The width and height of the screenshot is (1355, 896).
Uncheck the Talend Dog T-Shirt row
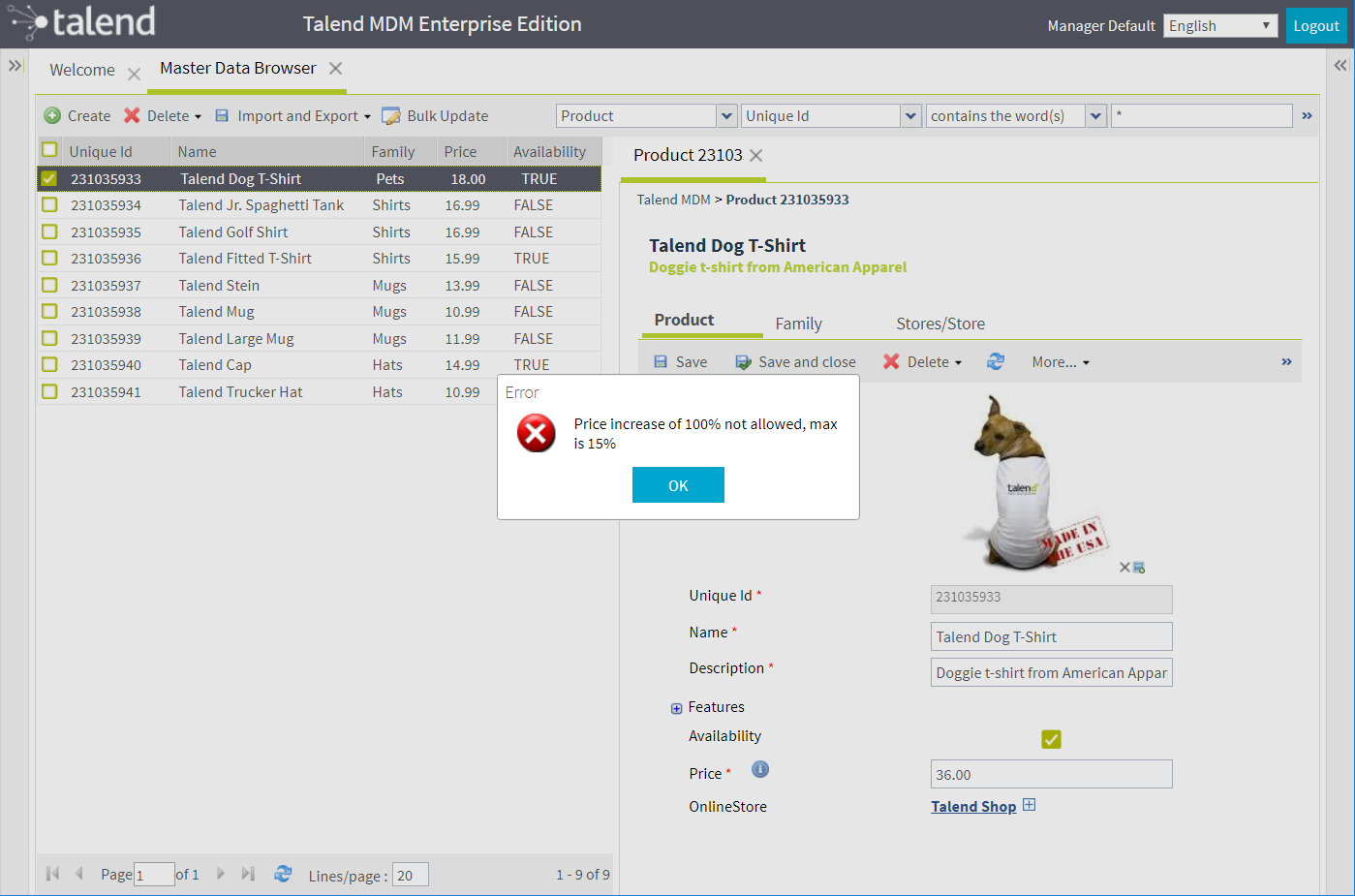coord(49,178)
